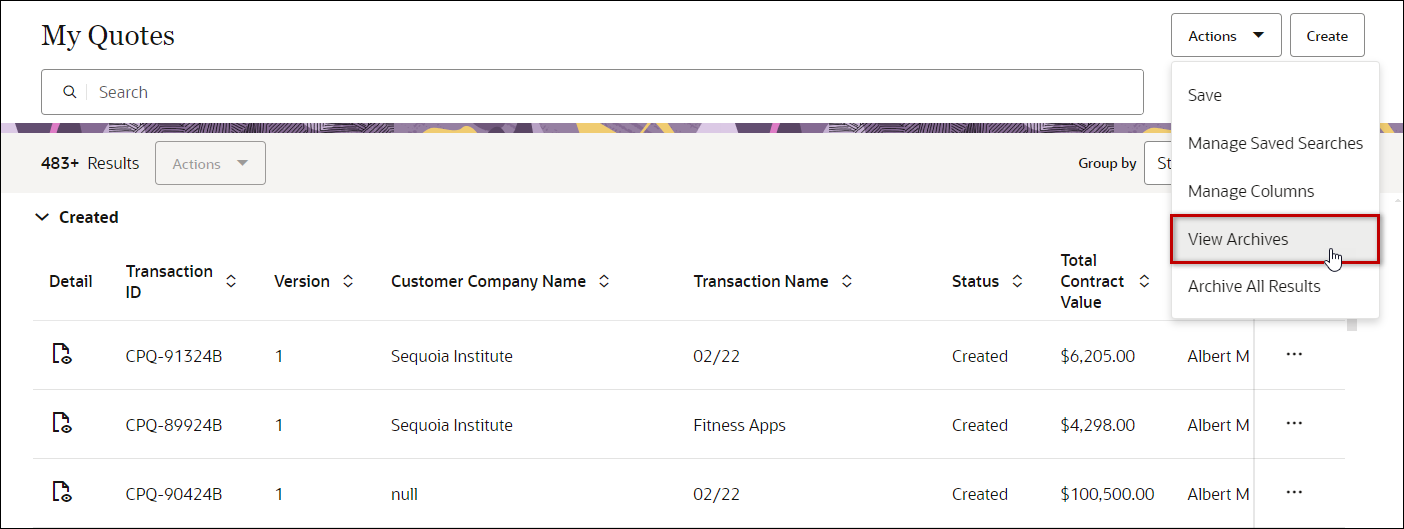The height and width of the screenshot is (529, 1404).
Task: Open detail icon for CPQ-91324B
Action: pyautogui.click(x=61, y=354)
